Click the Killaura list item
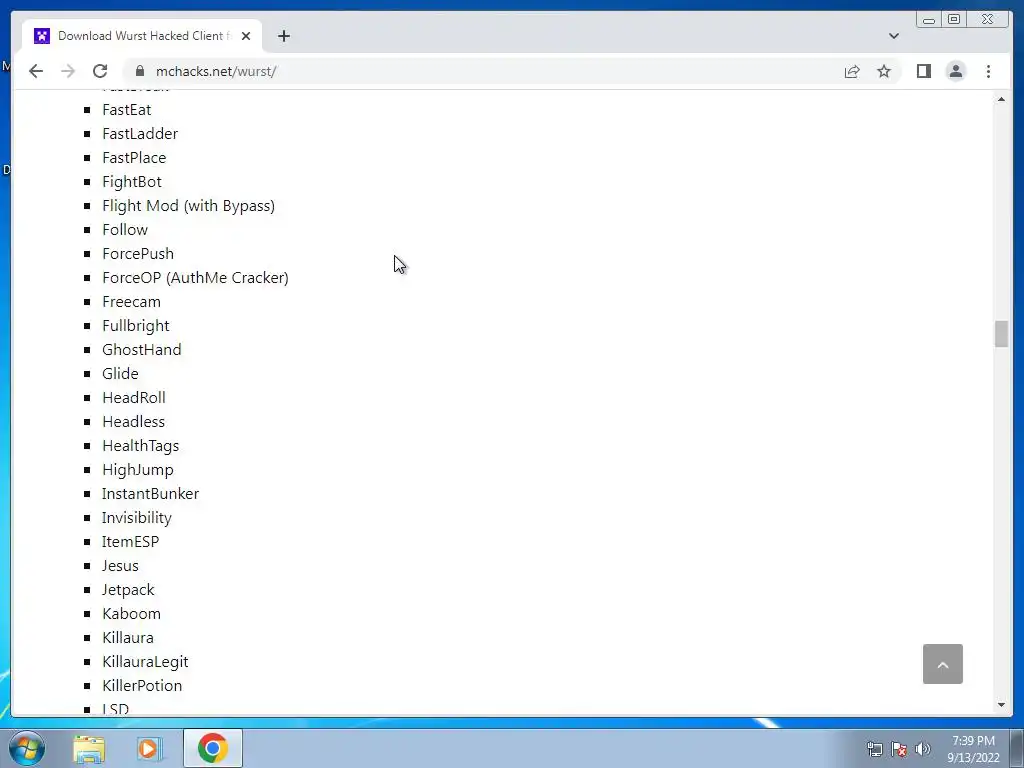This screenshot has width=1024, height=768. coord(128,638)
